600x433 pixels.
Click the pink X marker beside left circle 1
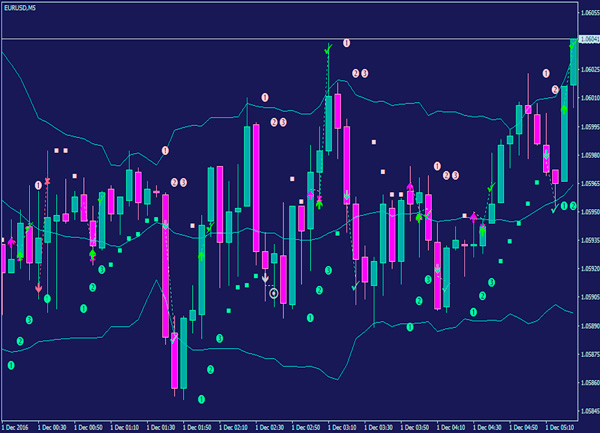[48, 181]
